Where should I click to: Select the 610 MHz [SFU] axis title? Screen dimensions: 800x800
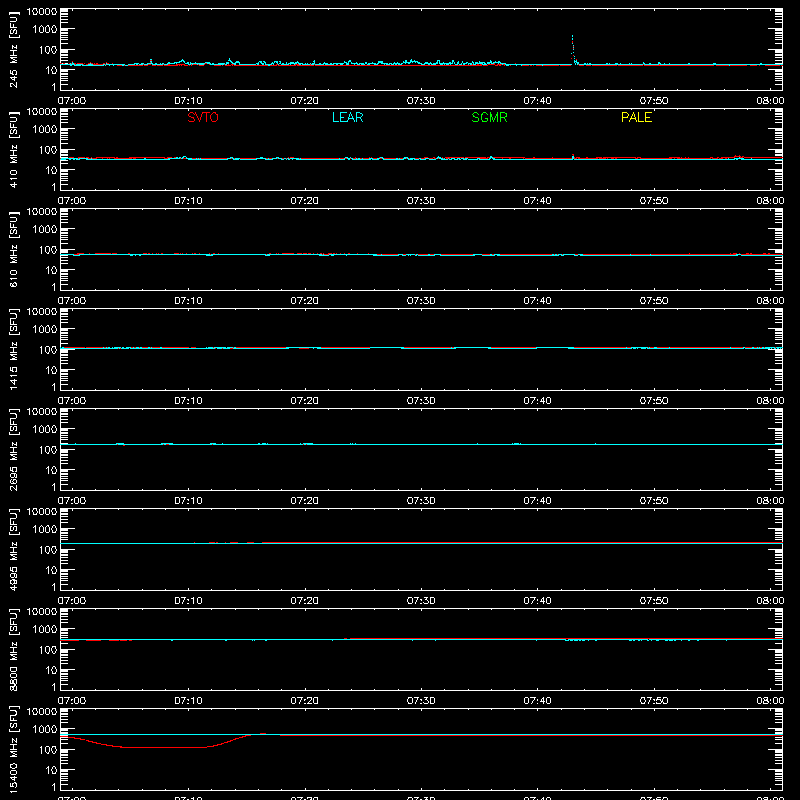click(x=13, y=249)
